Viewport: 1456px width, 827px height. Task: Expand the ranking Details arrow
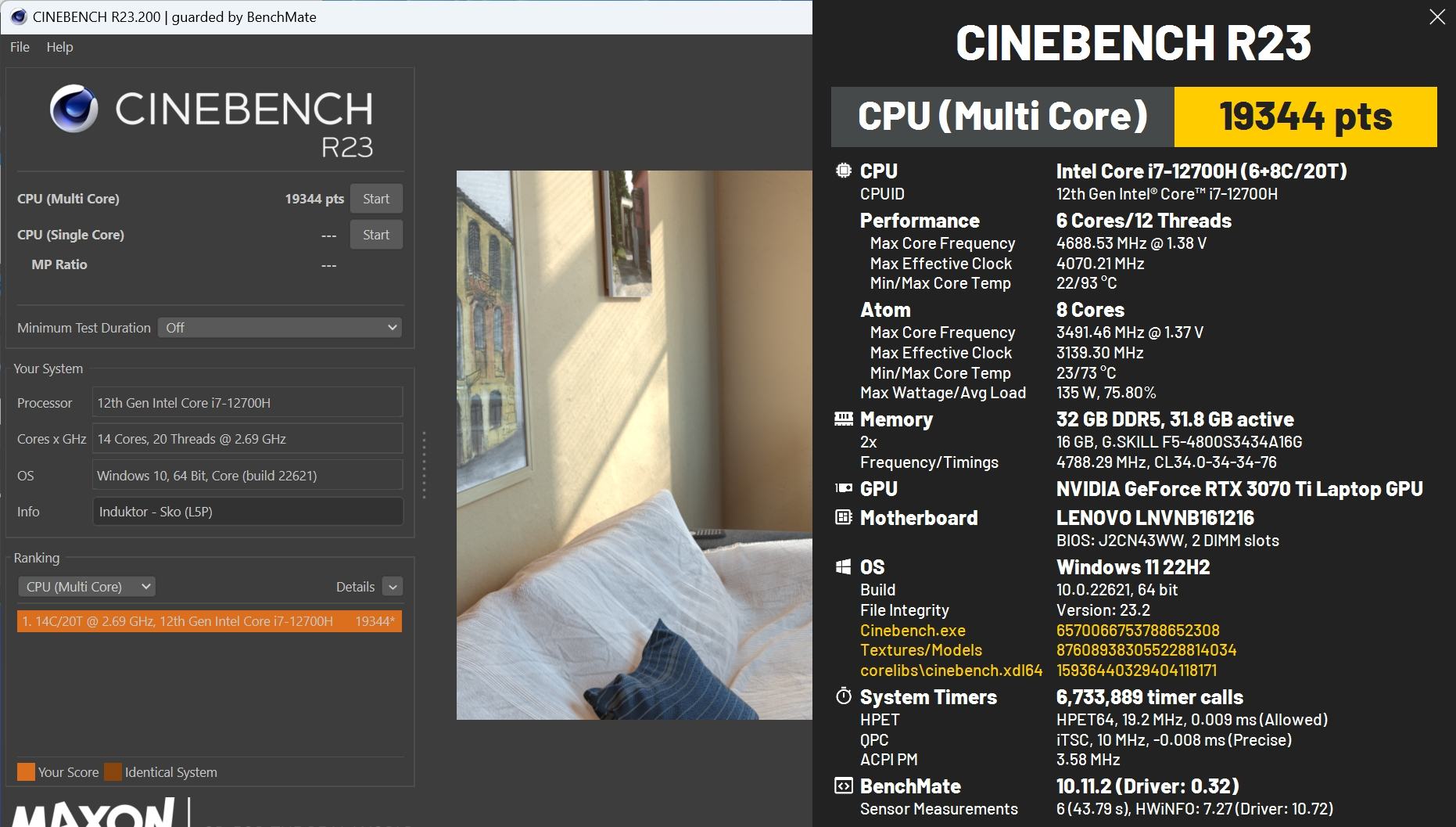[393, 587]
